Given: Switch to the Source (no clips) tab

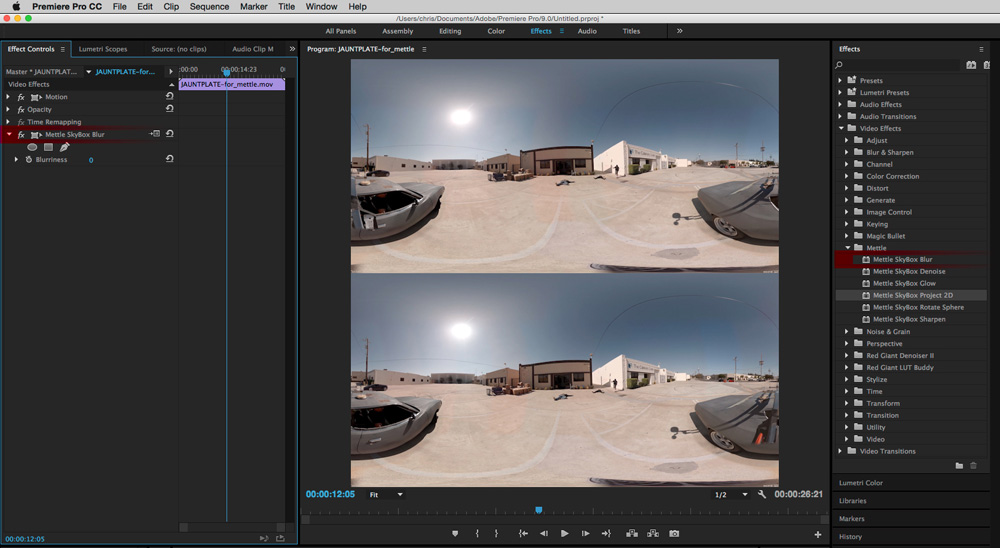Looking at the screenshot, I should click(x=179, y=49).
